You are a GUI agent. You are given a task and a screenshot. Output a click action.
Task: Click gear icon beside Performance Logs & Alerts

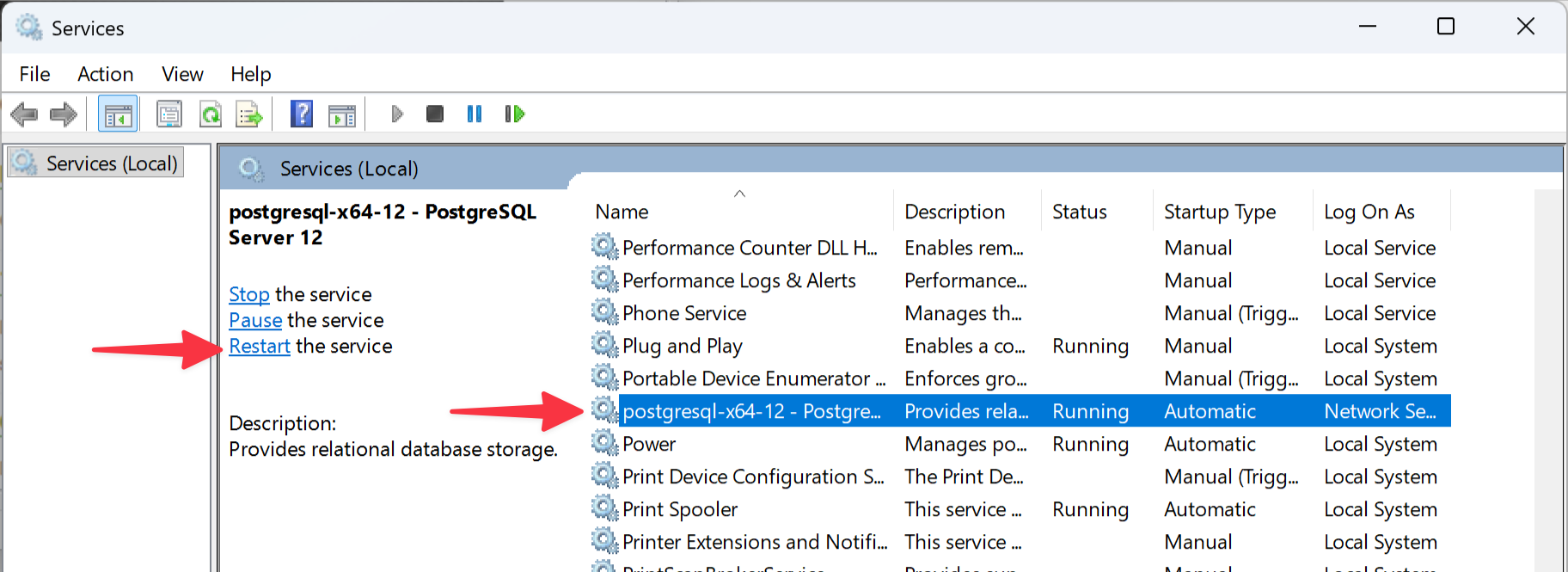605,280
